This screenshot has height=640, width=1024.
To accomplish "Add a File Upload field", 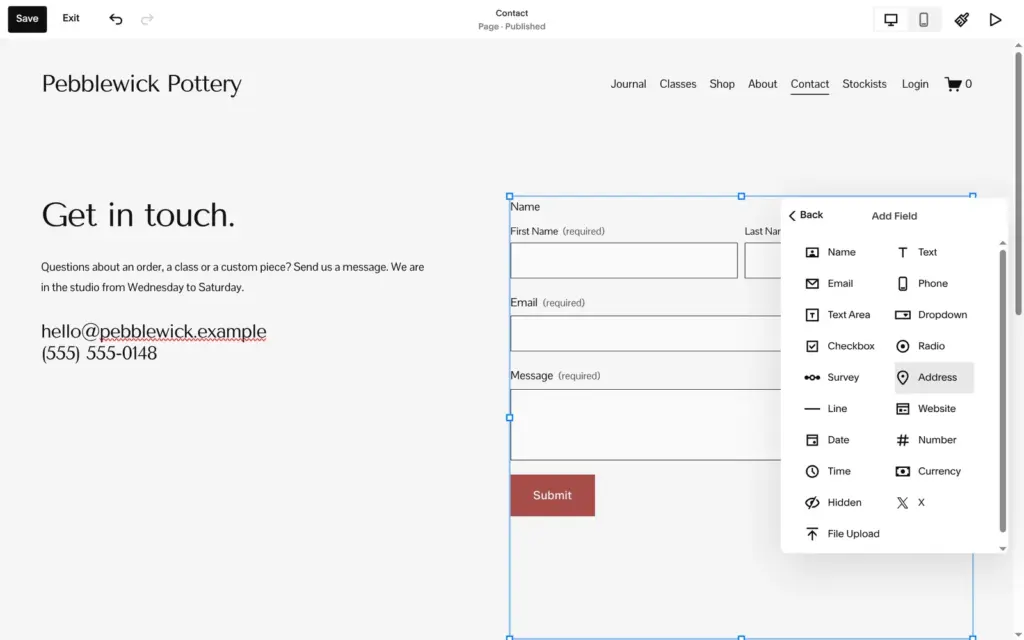I will tap(842, 534).
